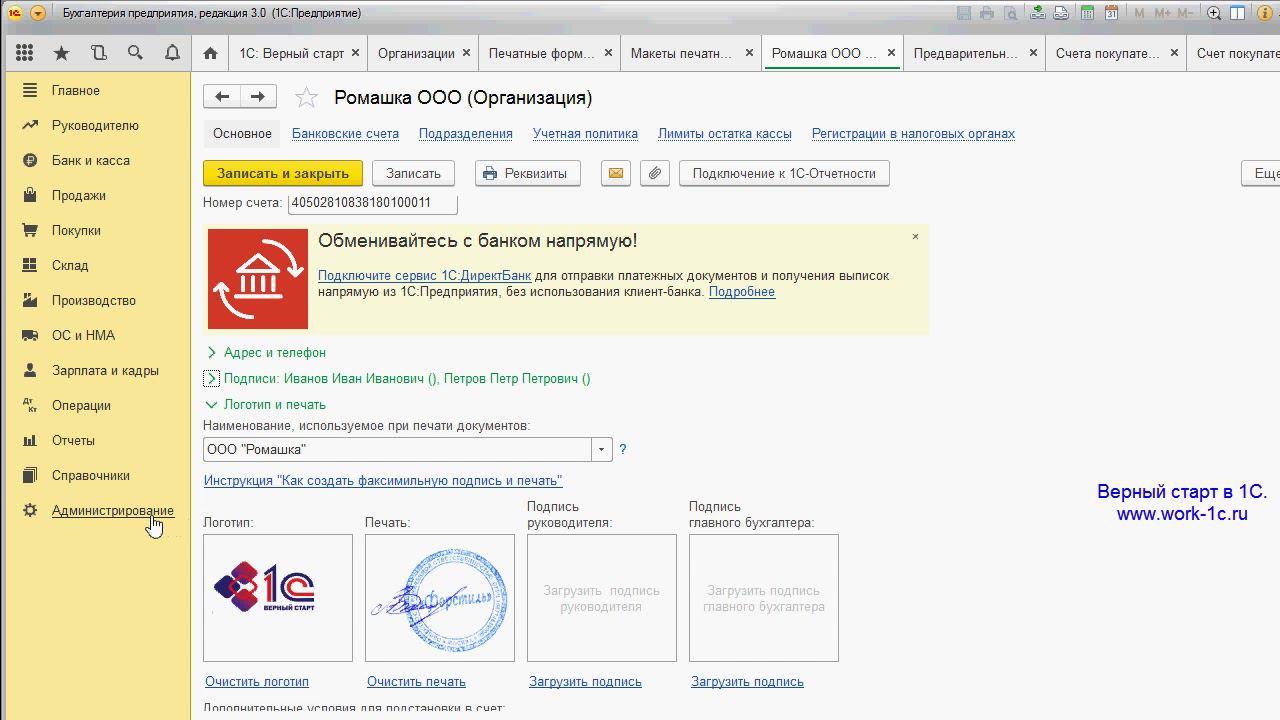Click the question mark help icon
This screenshot has width=1280, height=720.
pyautogui.click(x=622, y=450)
